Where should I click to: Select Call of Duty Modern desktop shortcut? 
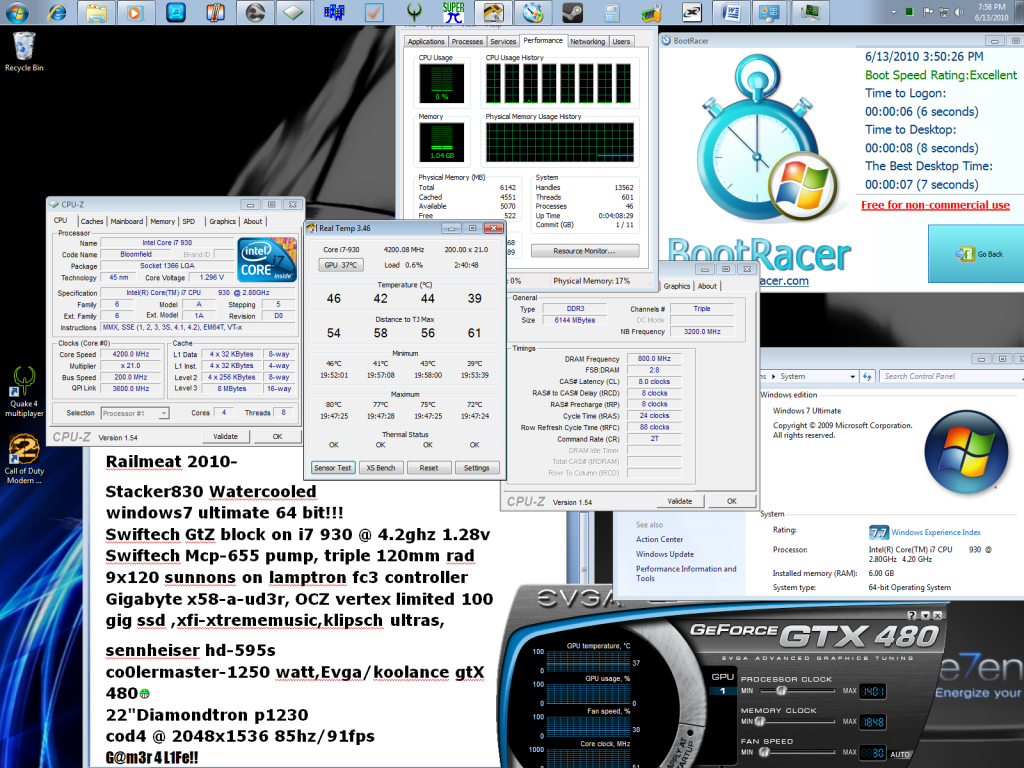24,459
